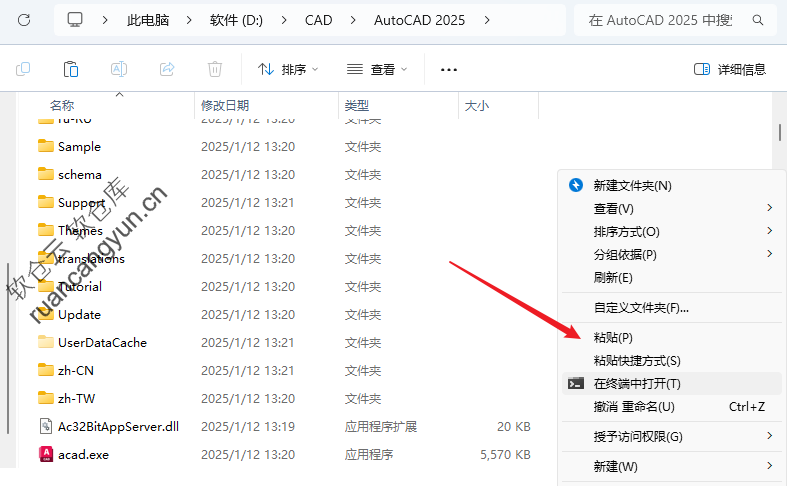Viewport: 787px width, 486px height.
Task: Expand chevron after AutoCAD 2025 breadcrumb
Action: pos(486,20)
